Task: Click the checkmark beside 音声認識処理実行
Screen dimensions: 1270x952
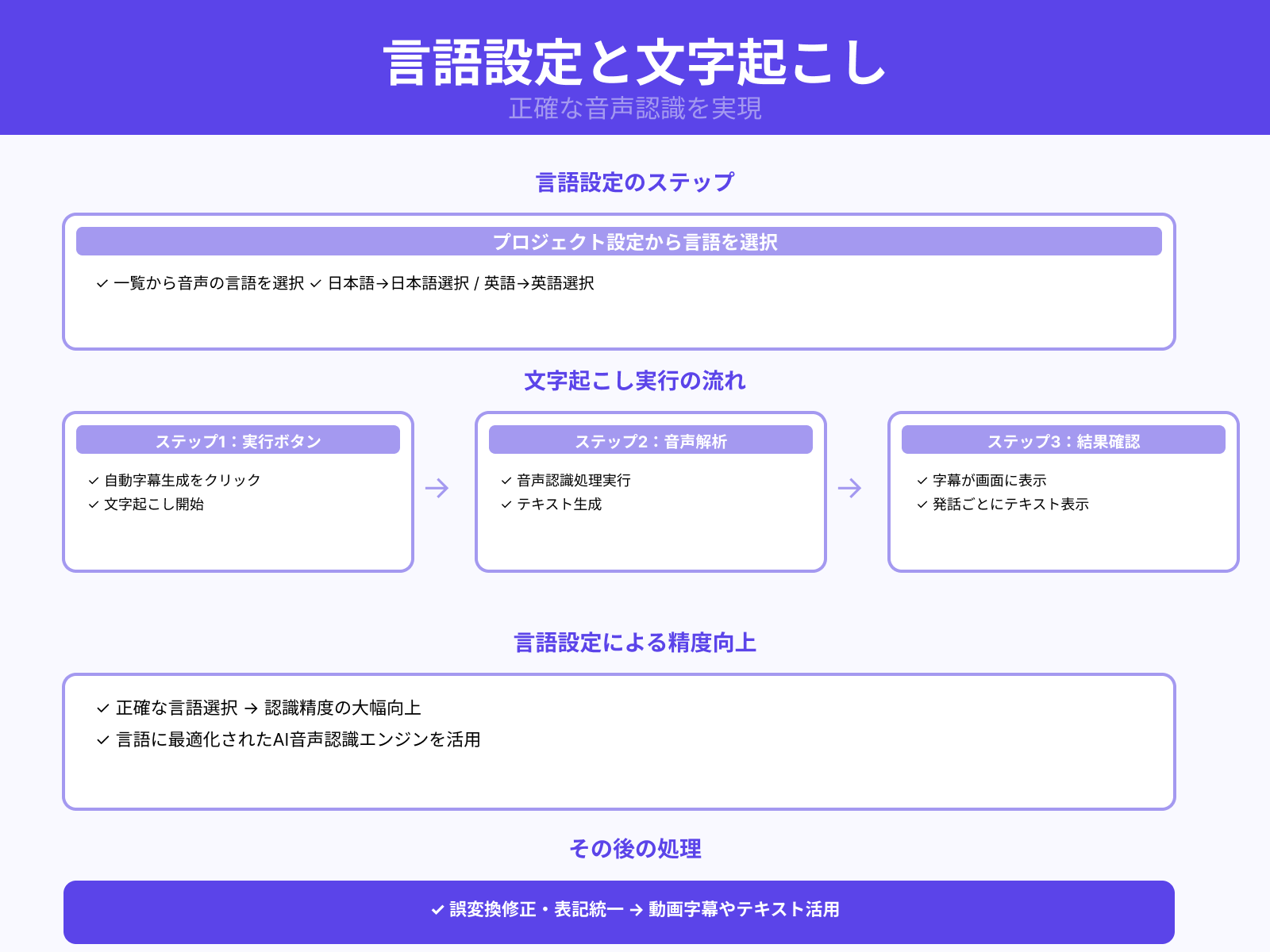Action: [505, 479]
